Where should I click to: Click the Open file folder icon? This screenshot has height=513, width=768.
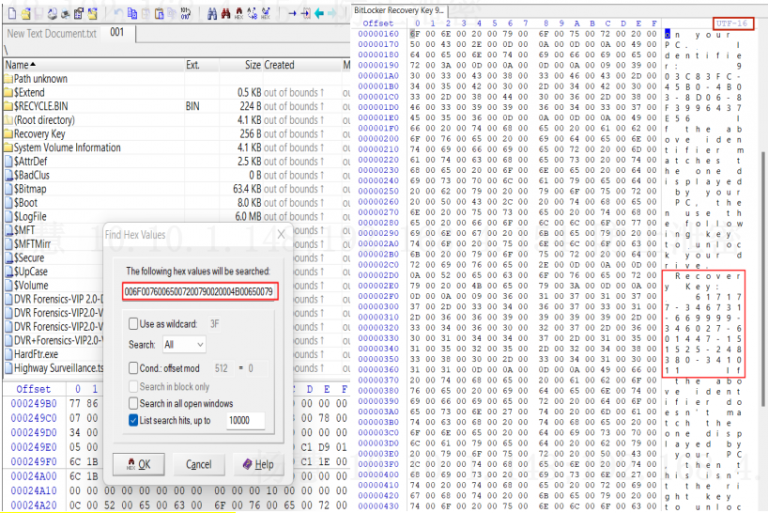[x=26, y=13]
